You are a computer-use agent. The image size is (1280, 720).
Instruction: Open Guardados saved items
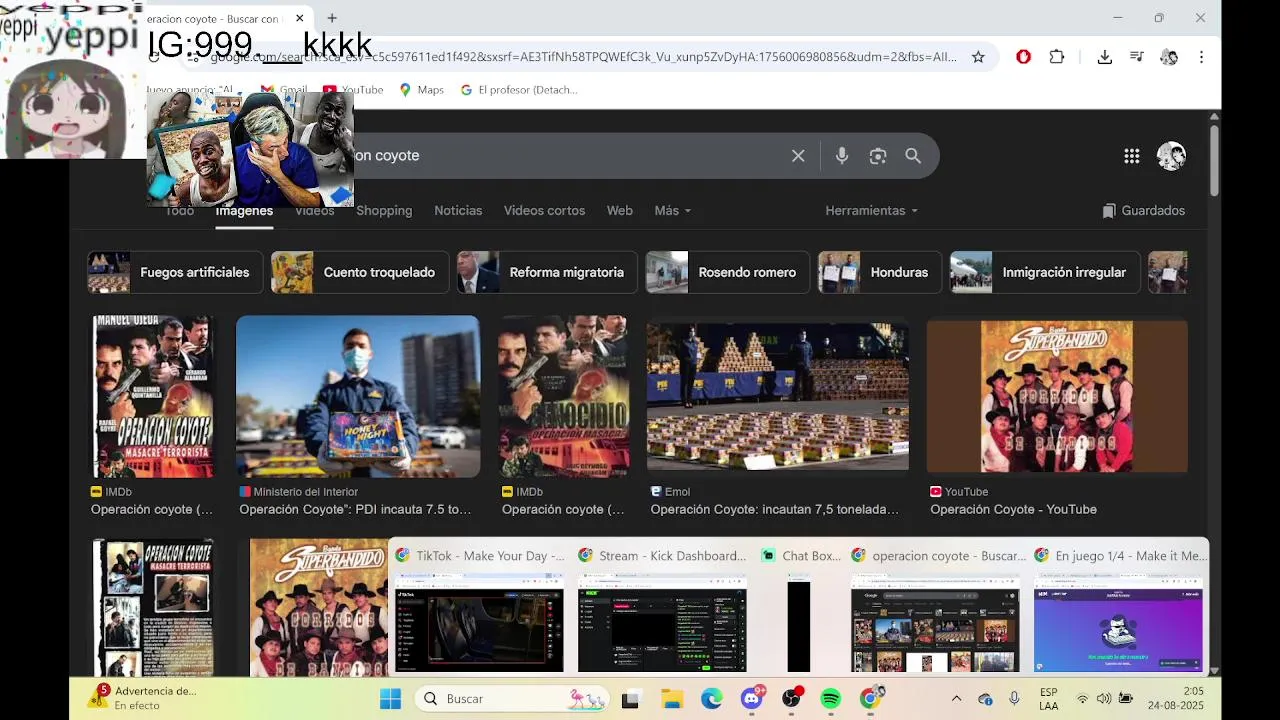(x=1143, y=211)
